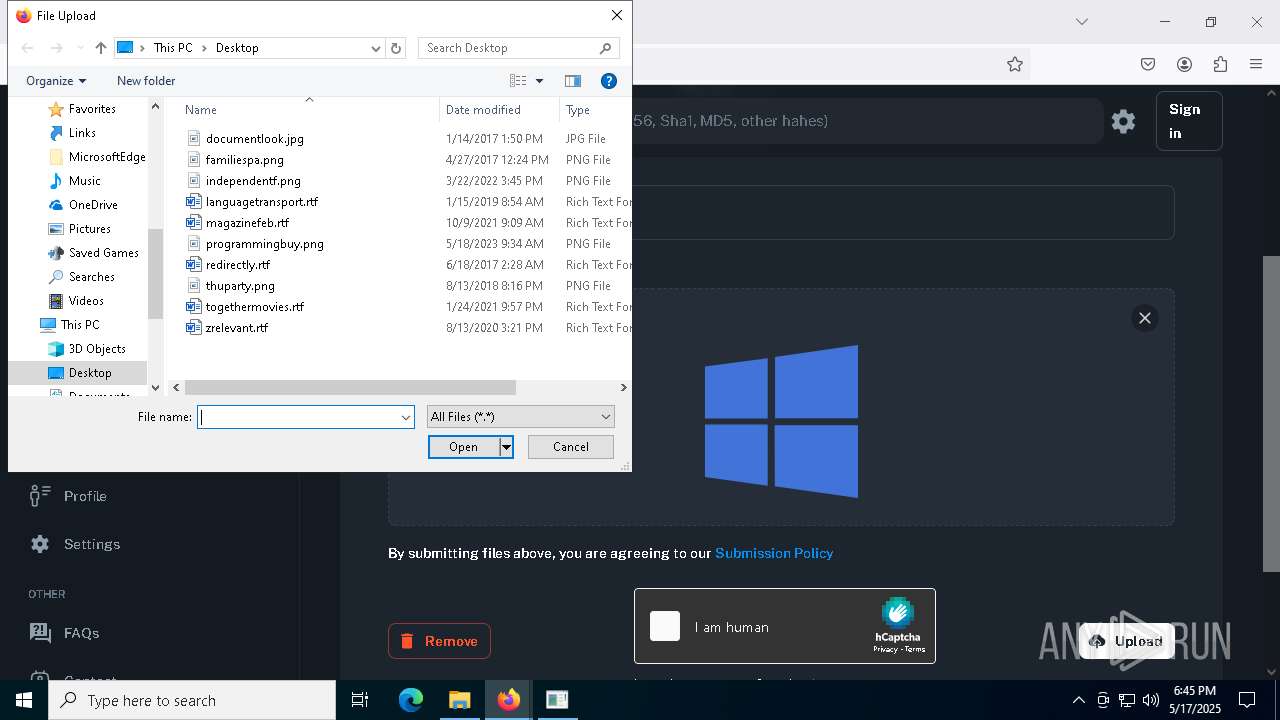
Task: Open the Organize menu
Action: click(56, 81)
